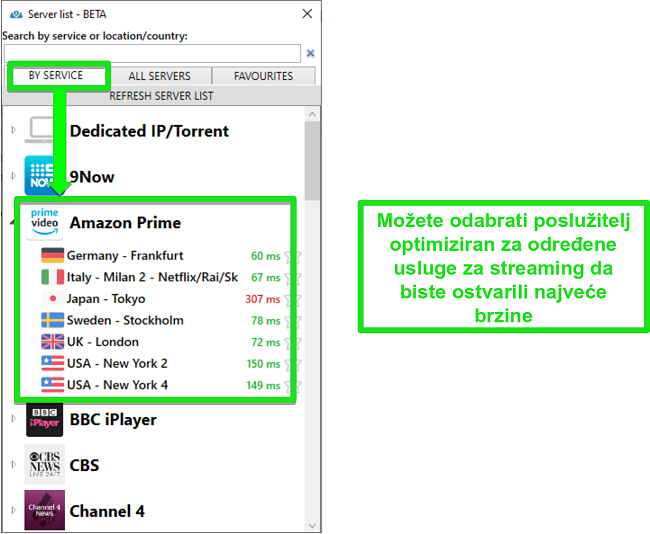
Task: Click the 78 ms ping value
Action: (265, 320)
